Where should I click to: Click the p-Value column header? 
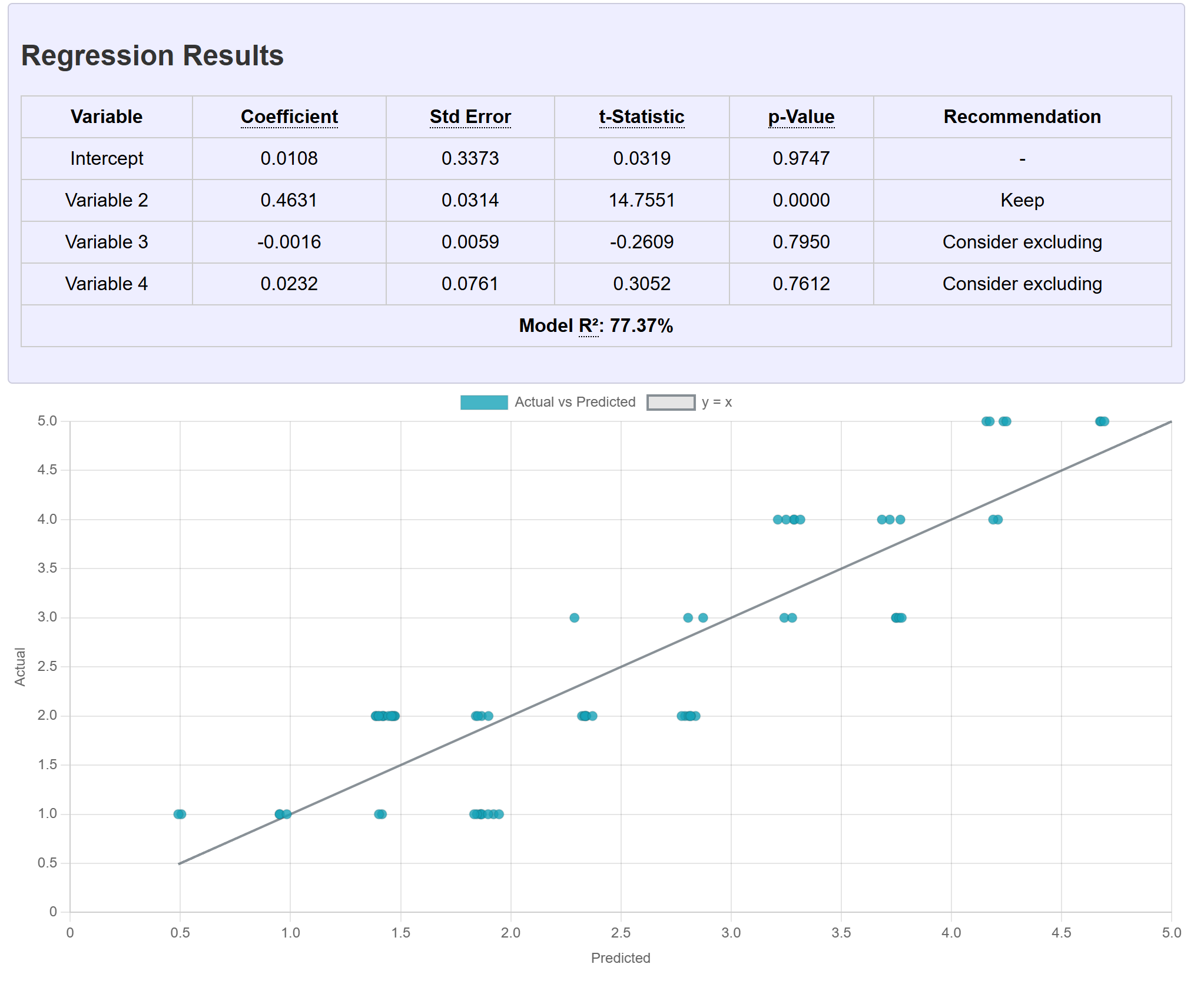pos(801,117)
